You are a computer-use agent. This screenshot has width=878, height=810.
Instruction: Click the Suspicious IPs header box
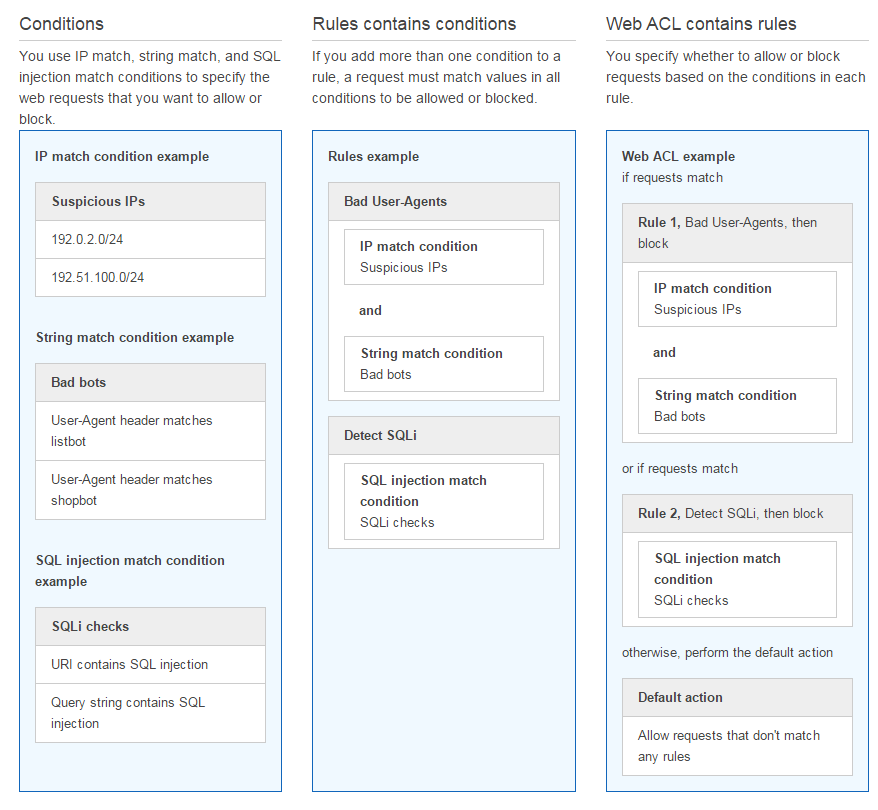click(x=150, y=202)
